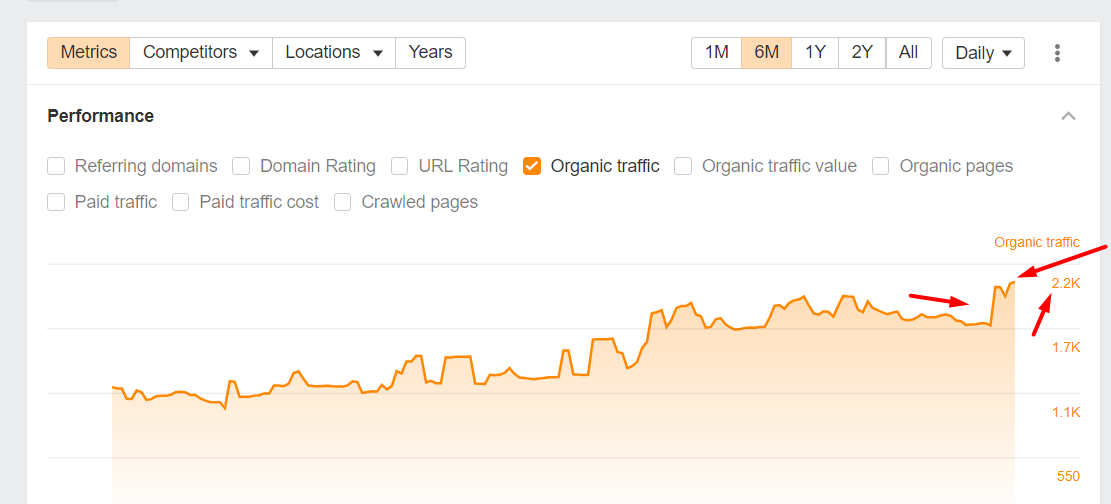Expand the Locations dropdown

click(x=334, y=53)
